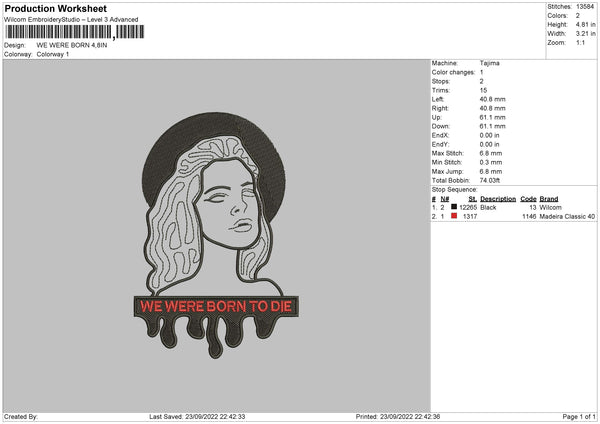Click 'Madeira Classic 40' brand cell
Image resolution: width=600 pixels, height=424 pixels.
567,217
